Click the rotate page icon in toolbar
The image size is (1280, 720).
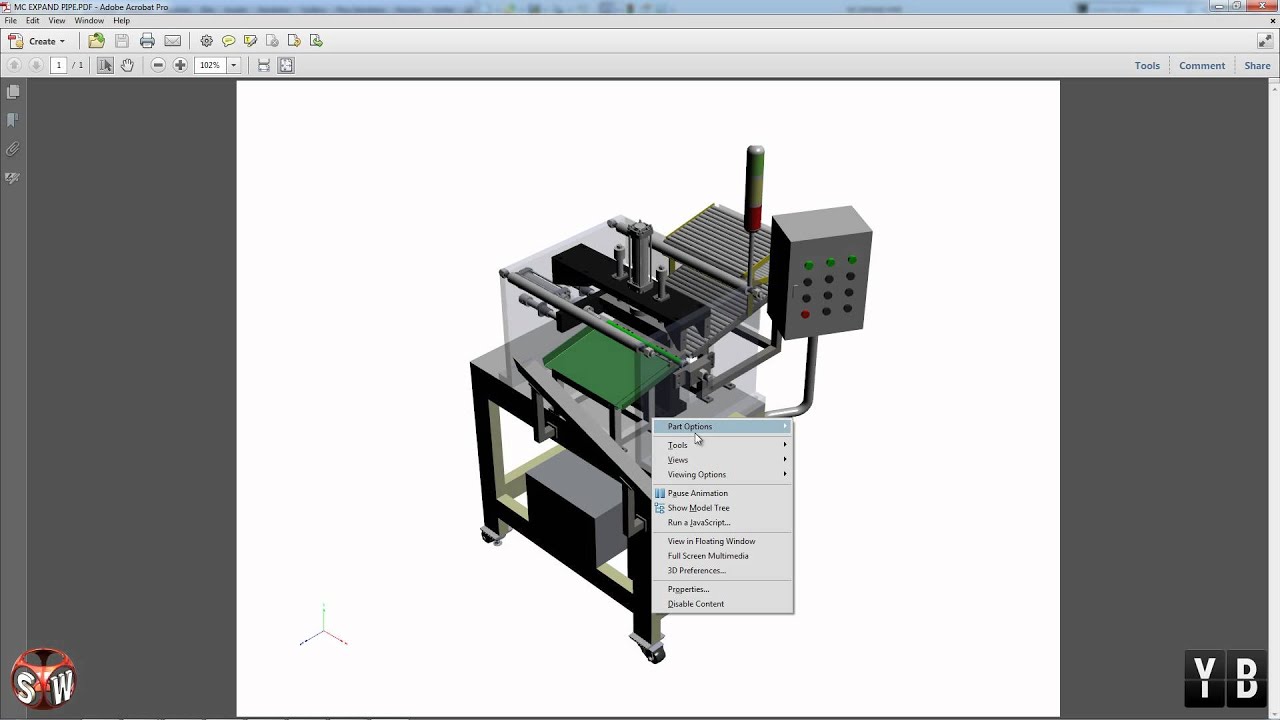294,41
